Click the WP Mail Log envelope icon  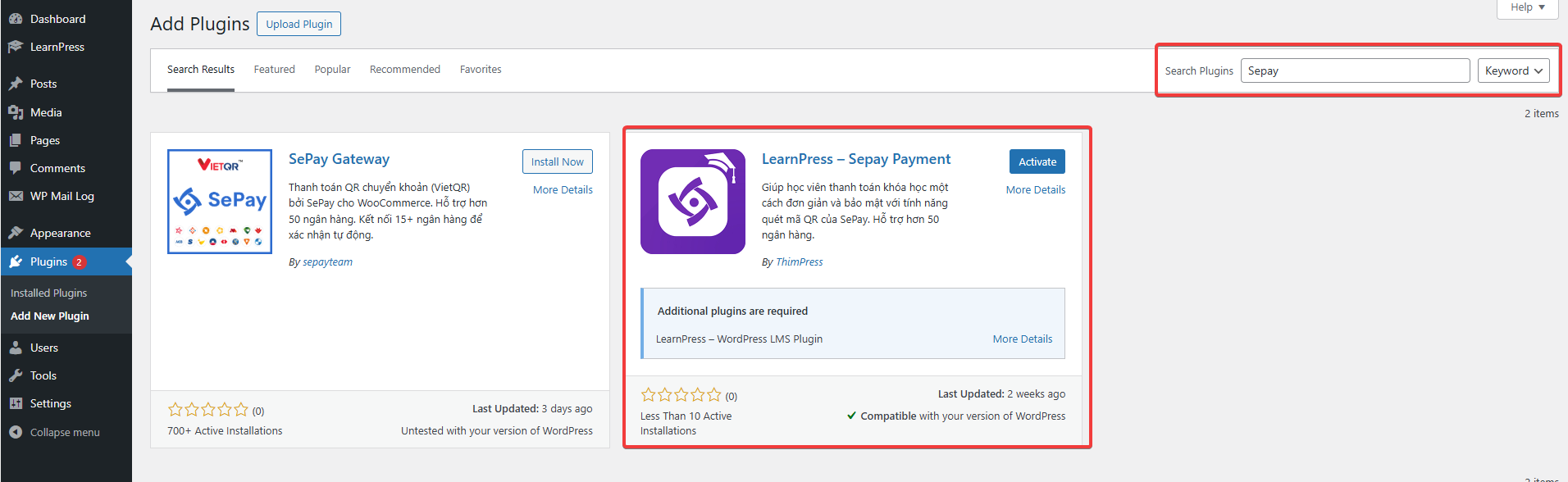tap(16, 196)
